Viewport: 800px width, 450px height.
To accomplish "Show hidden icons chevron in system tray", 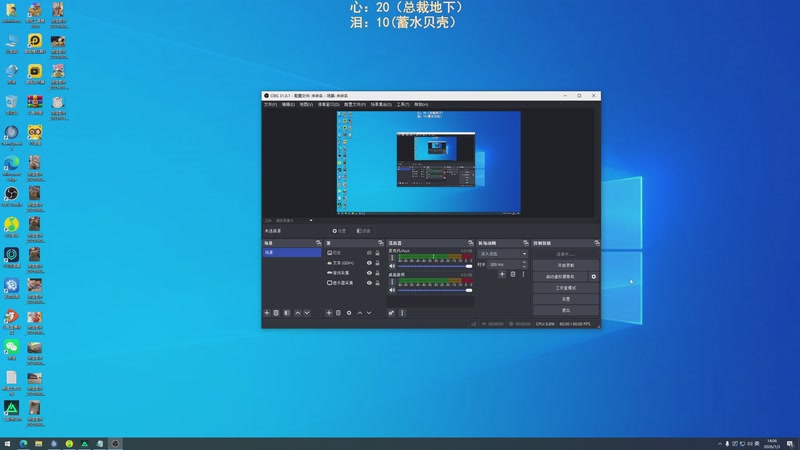I will 720,444.
